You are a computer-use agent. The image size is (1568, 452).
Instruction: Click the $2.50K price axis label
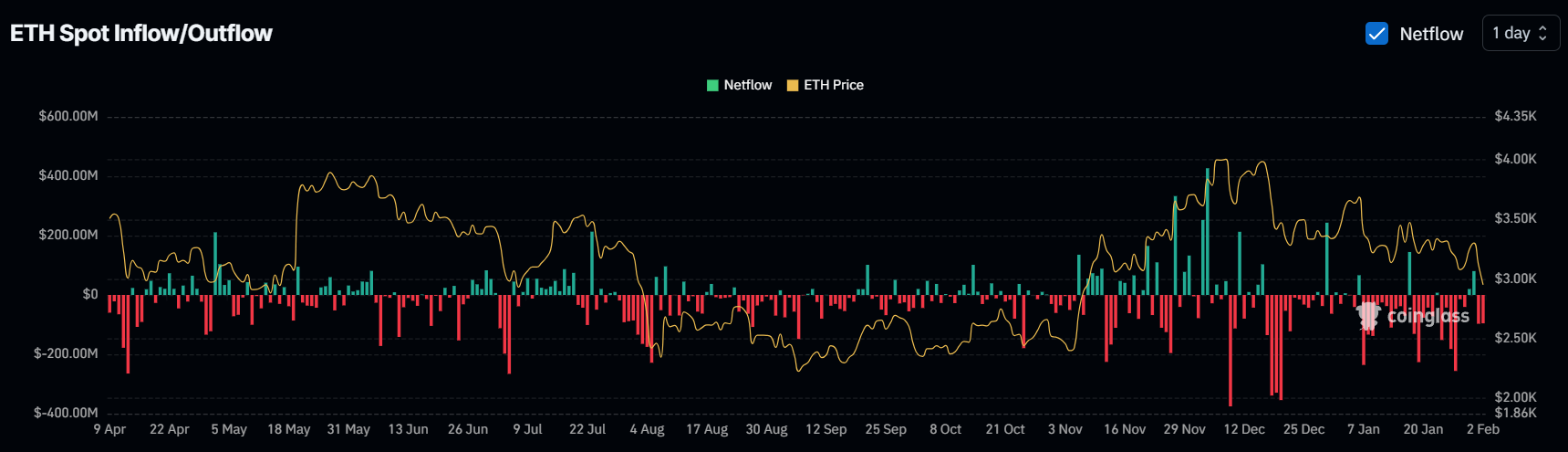pos(1516,338)
